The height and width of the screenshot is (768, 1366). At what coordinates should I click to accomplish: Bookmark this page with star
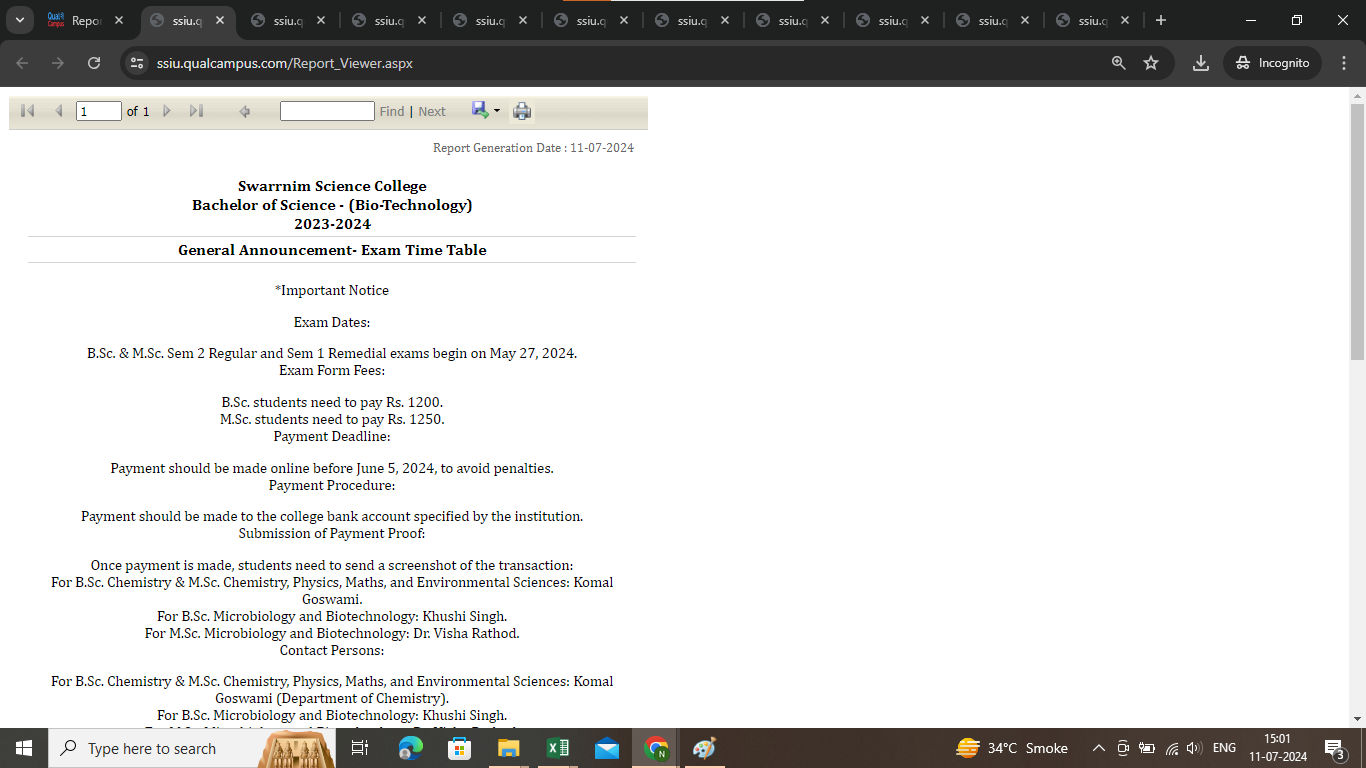pos(1151,63)
